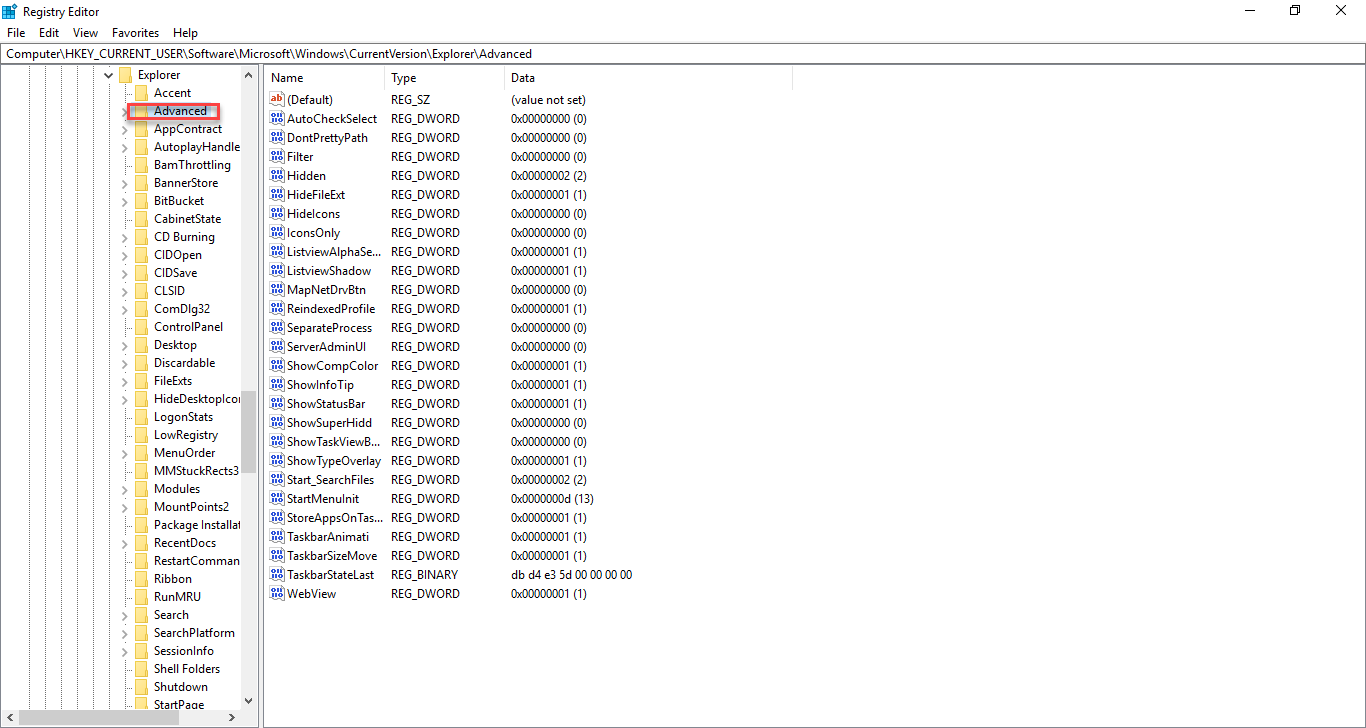Select the BamThrottling key
Viewport: 1366px width, 728px height.
[x=192, y=165]
